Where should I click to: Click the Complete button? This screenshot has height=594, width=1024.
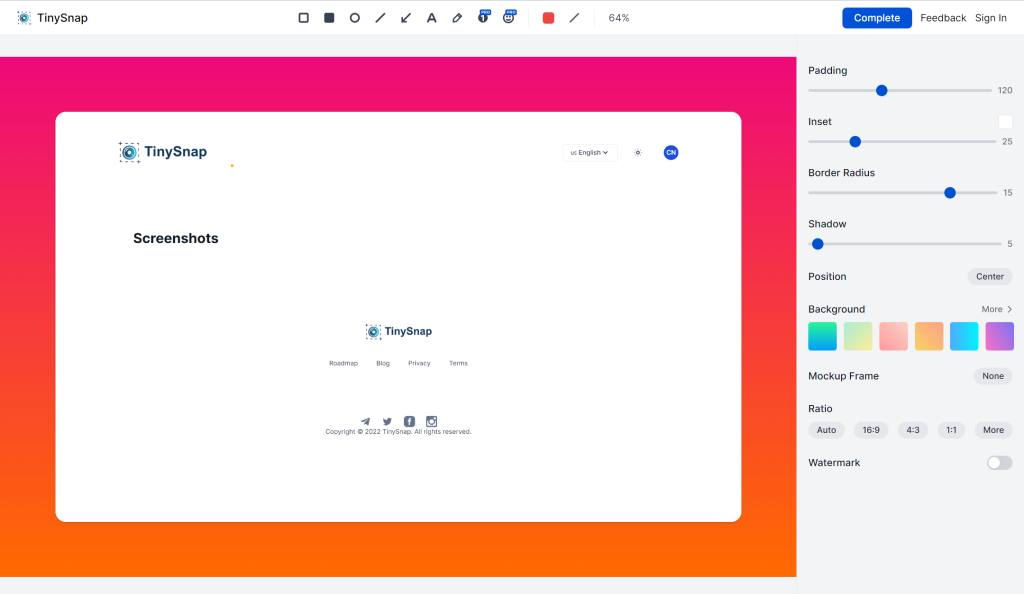click(x=876, y=18)
